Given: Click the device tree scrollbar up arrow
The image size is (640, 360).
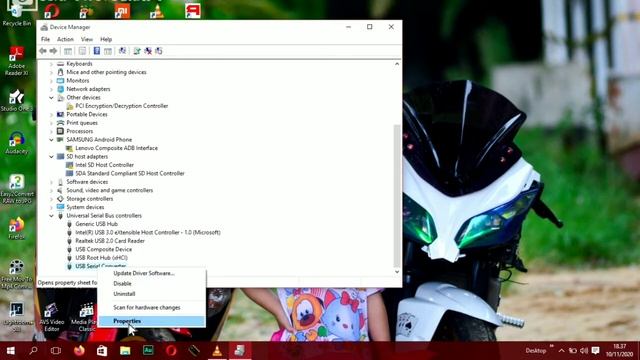Looking at the screenshot, I should pyautogui.click(x=397, y=64).
